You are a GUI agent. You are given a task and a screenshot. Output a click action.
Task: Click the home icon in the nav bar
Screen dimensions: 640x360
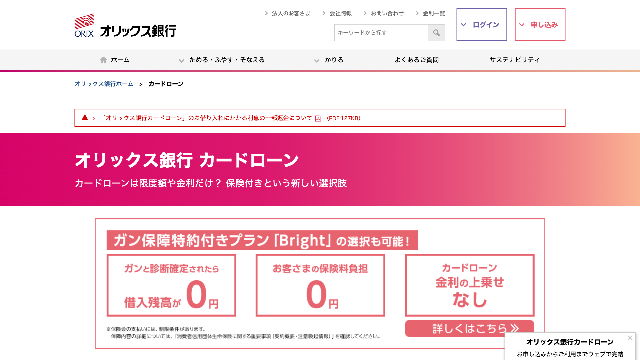click(x=103, y=60)
